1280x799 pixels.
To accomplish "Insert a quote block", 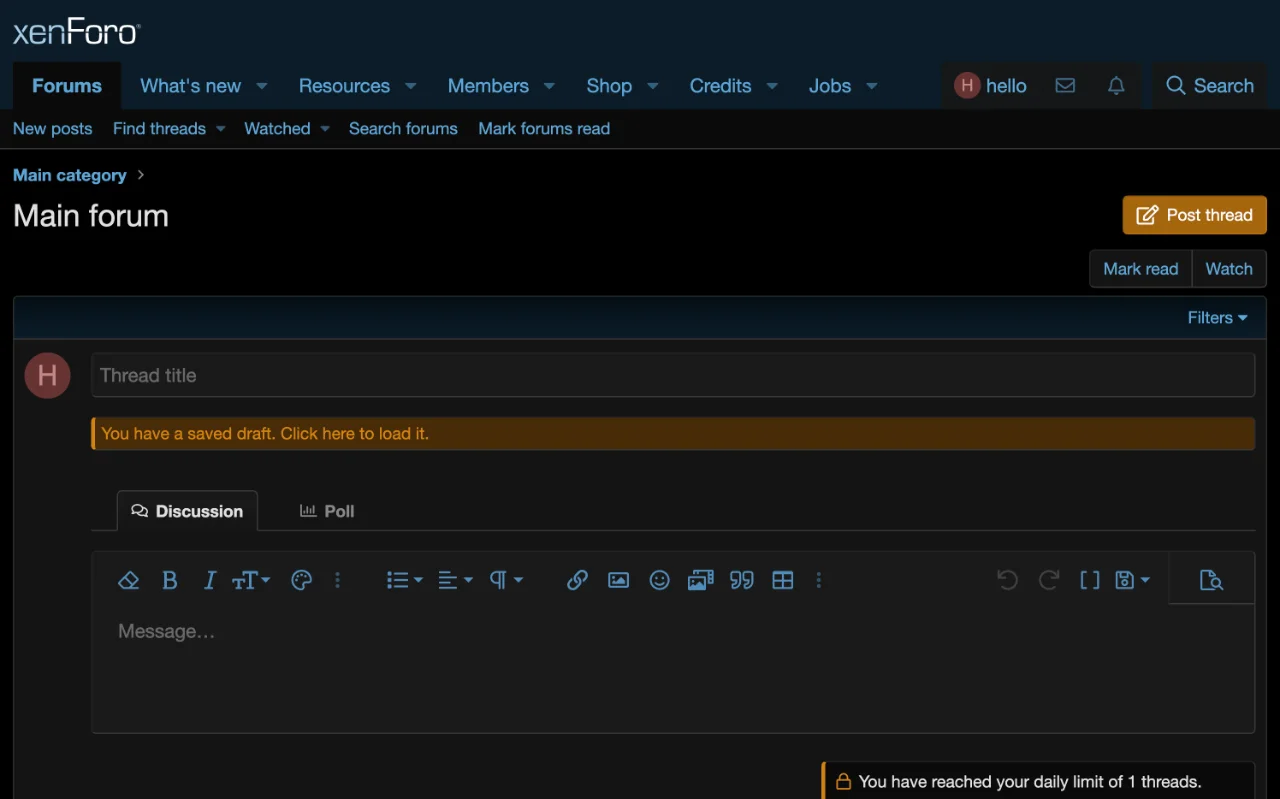I will pos(741,580).
